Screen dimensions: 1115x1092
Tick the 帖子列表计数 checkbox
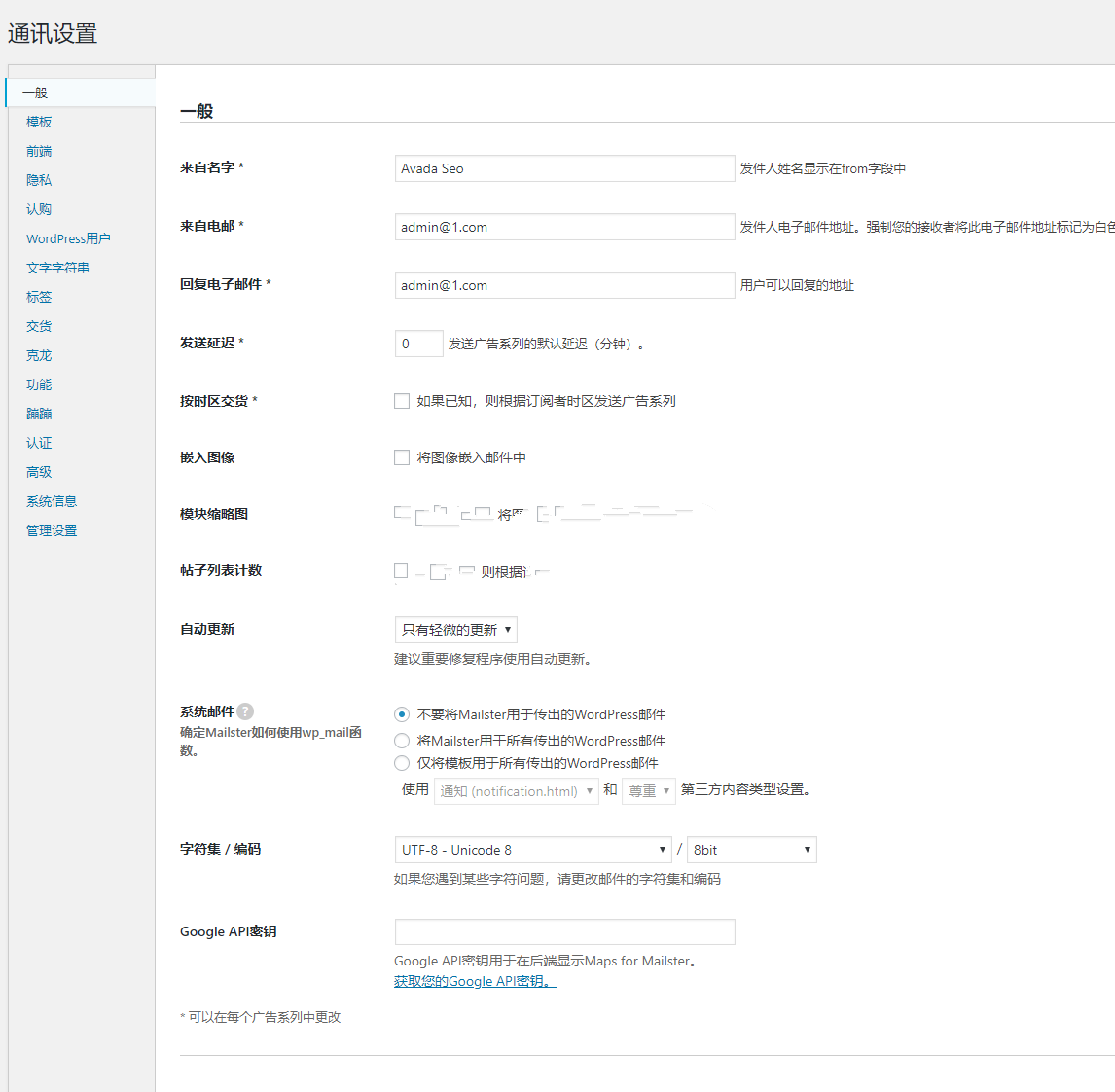coord(401,570)
